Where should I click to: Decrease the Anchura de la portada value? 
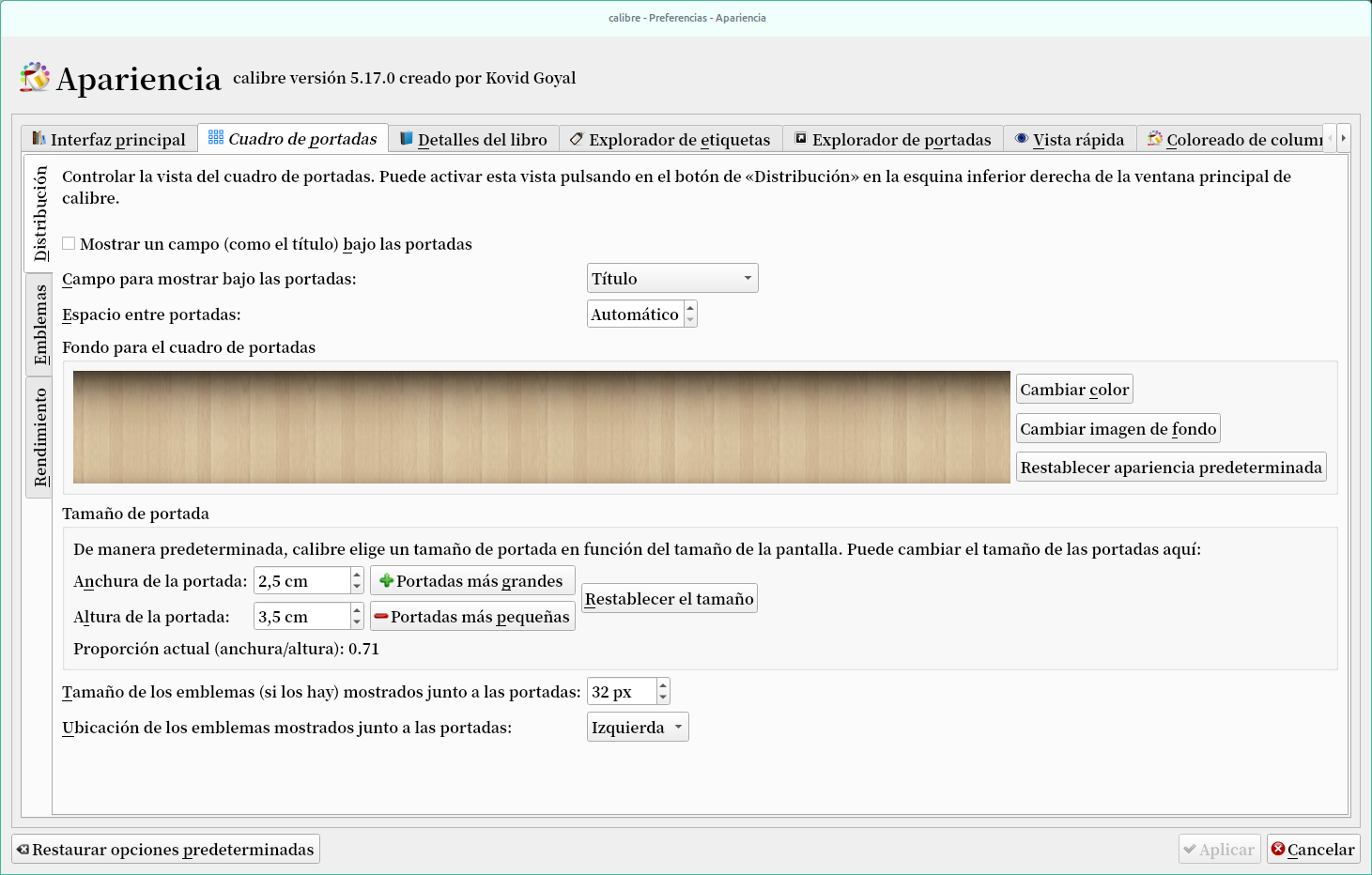[357, 588]
